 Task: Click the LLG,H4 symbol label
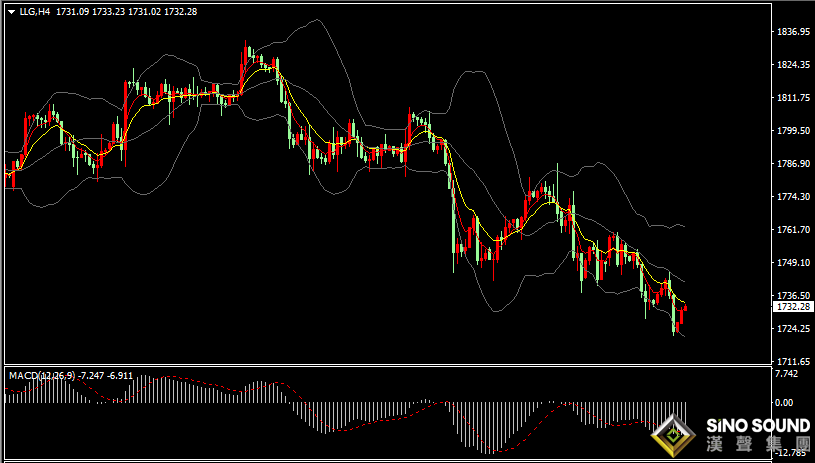35,12
